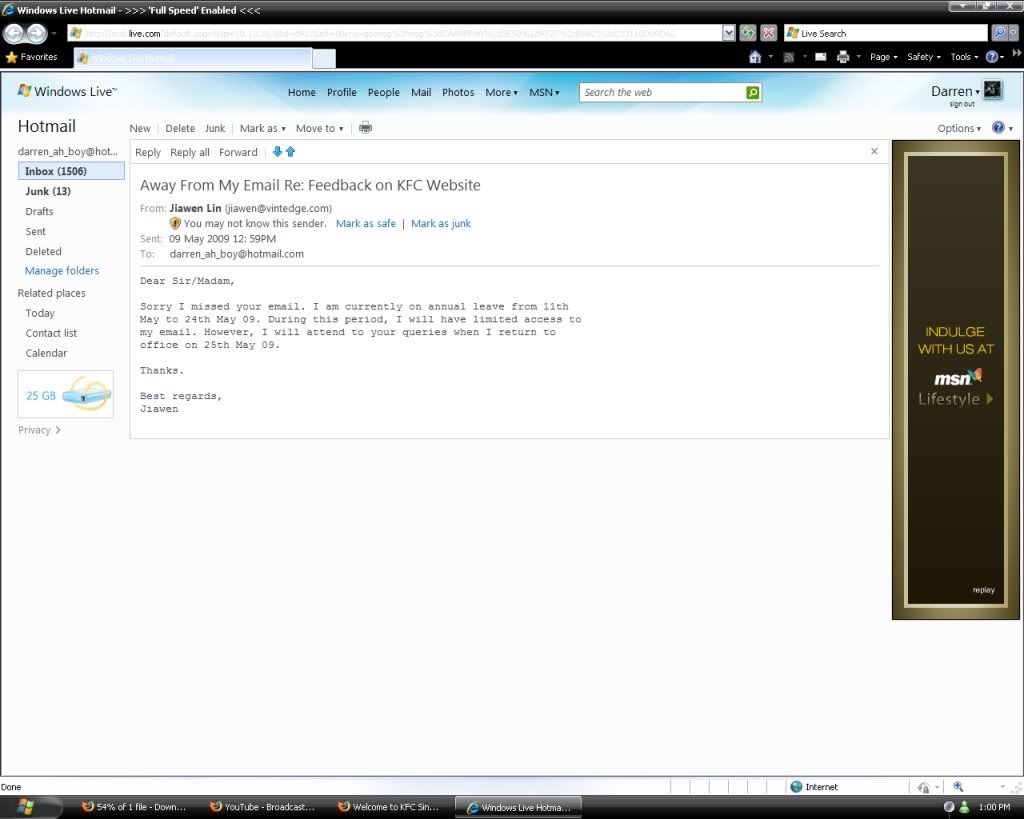This screenshot has width=1024, height=819.
Task: Click the 25 GB storage thumbnail
Action: tap(66, 395)
